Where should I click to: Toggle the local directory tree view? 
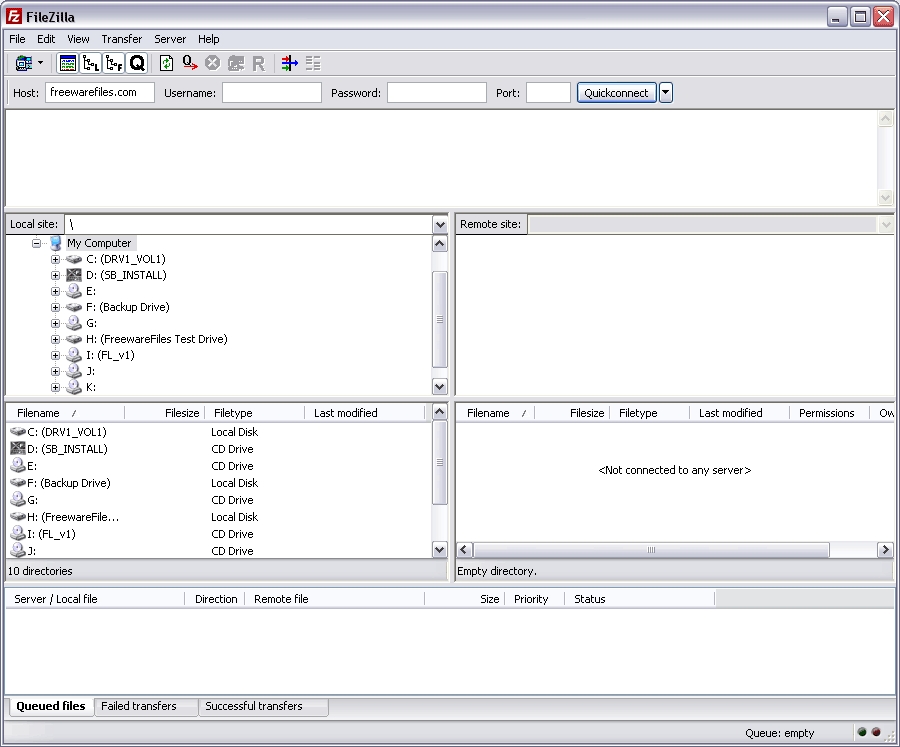tap(91, 63)
